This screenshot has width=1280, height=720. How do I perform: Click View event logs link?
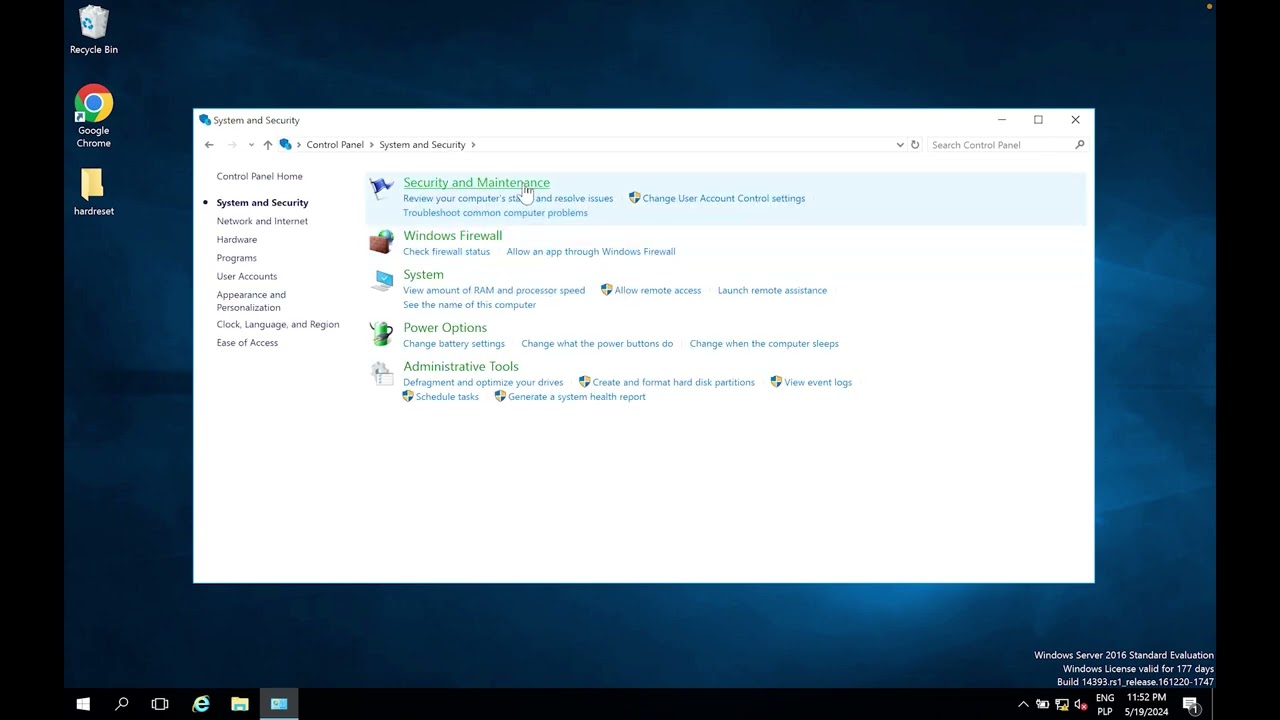(818, 383)
